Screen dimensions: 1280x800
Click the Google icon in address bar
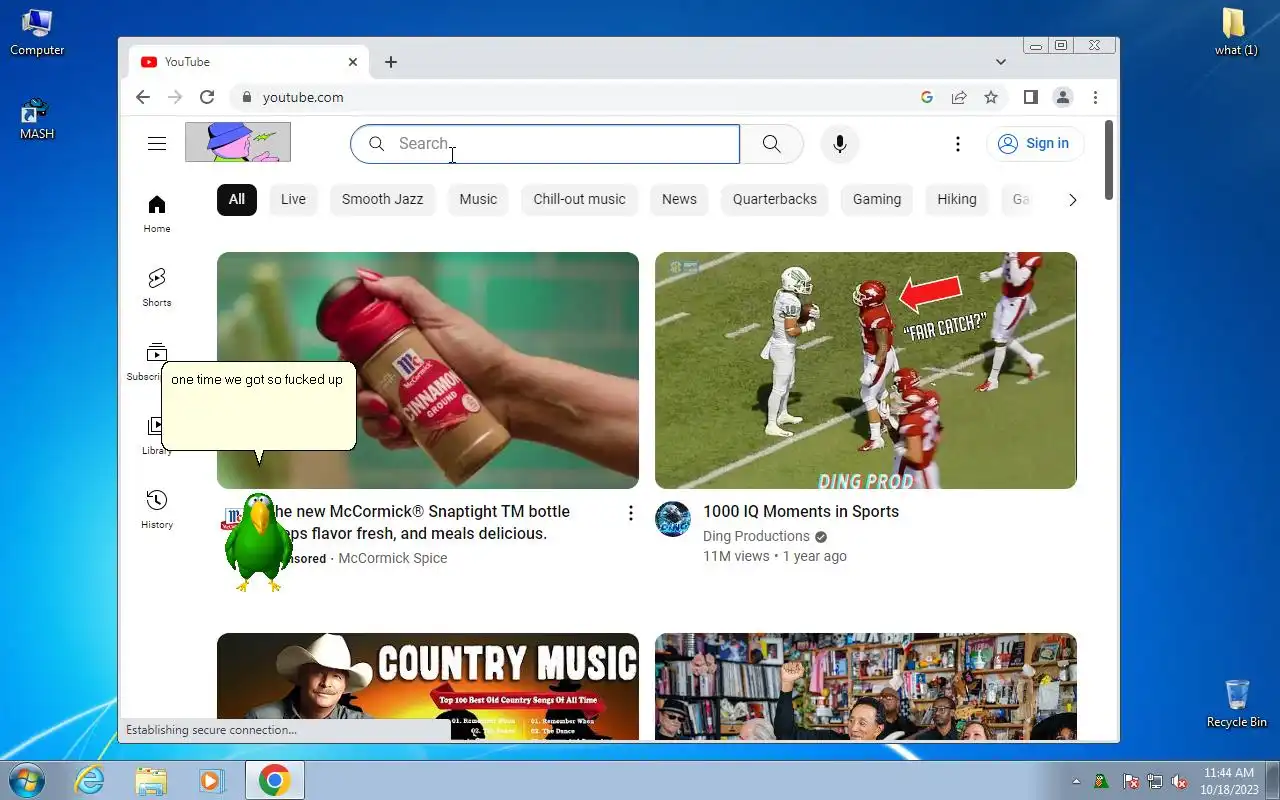(x=927, y=97)
